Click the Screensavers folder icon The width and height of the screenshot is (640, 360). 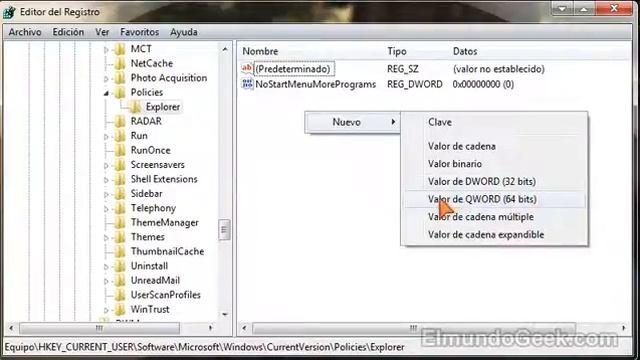(x=120, y=164)
